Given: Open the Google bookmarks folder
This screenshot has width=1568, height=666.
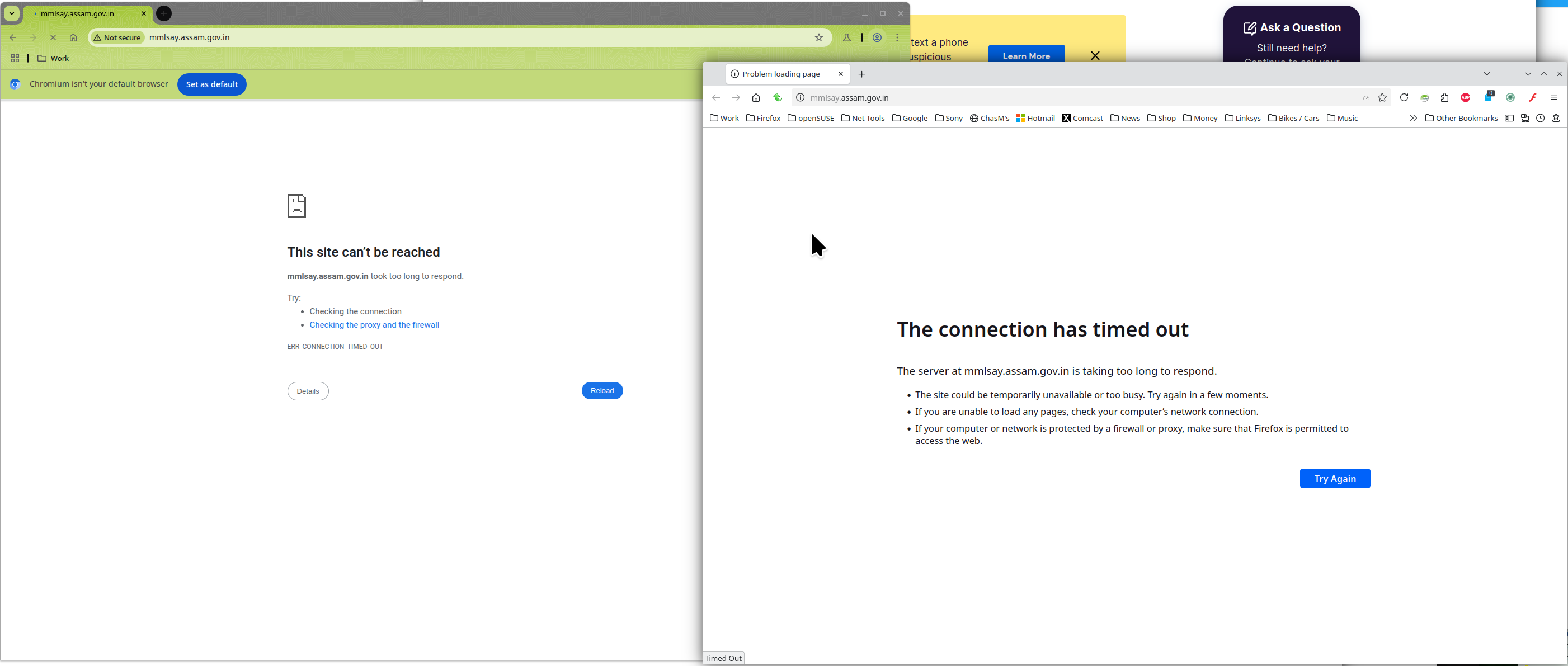Looking at the screenshot, I should tap(910, 119).
